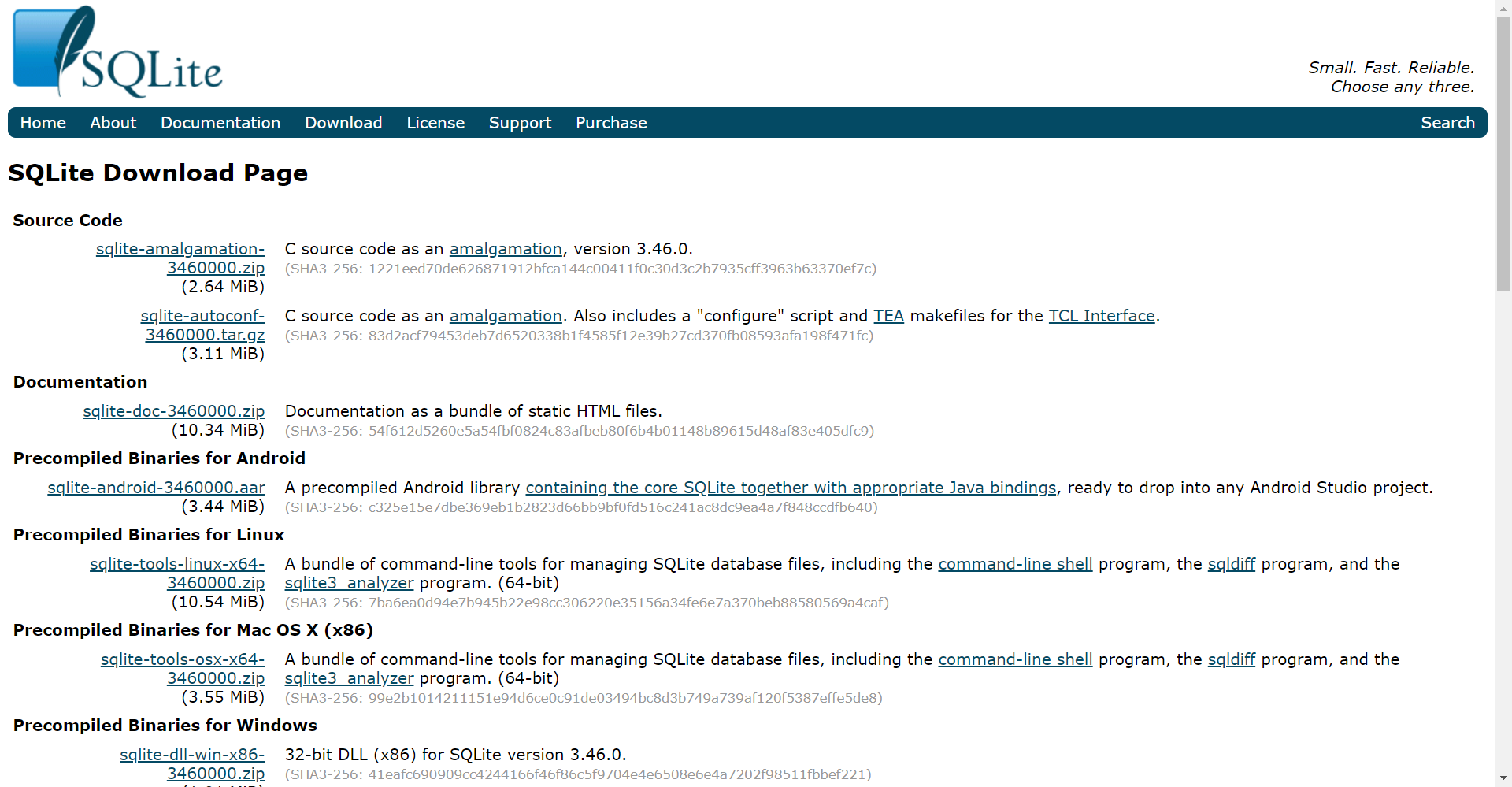Open the Support menu item
Image resolution: width=1512 pixels, height=787 pixels.
coord(520,123)
